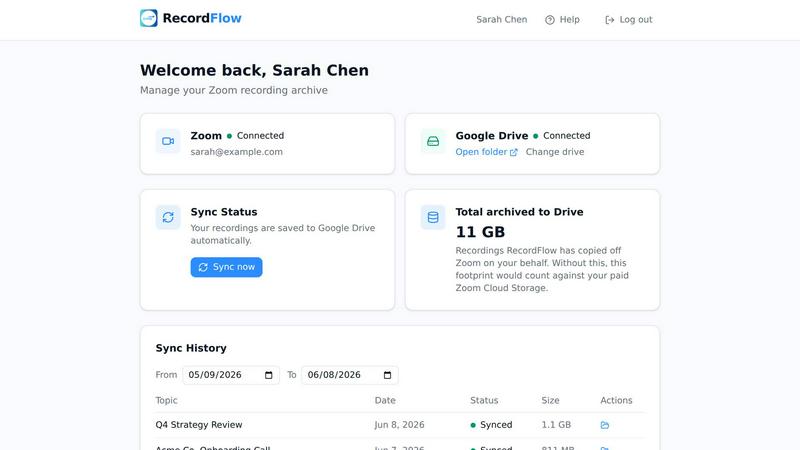This screenshot has height=450, width=800.
Task: Click the Status column header
Action: [x=484, y=401]
